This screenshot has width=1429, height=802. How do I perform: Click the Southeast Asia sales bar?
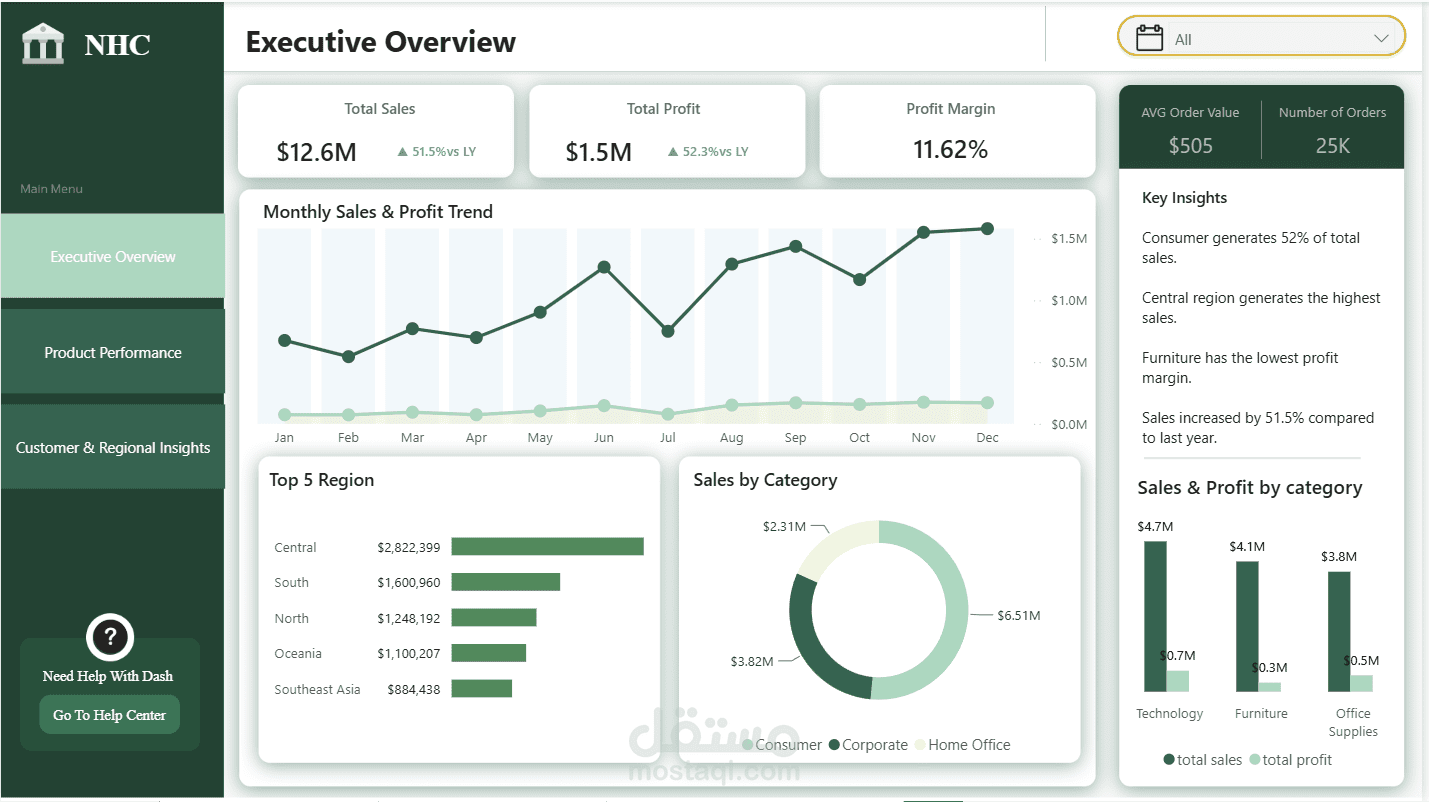(481, 688)
